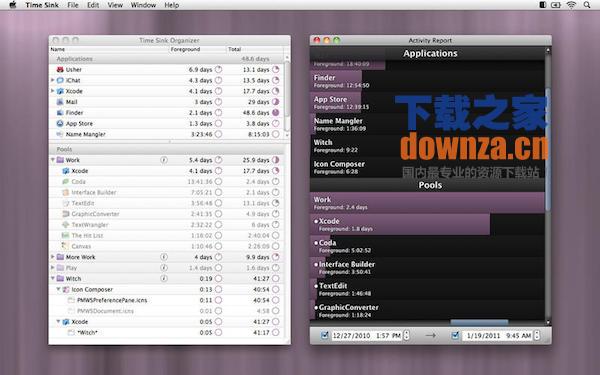Viewport: 600px width, 375px height.
Task: Select the Work bar in Activity Report Pools
Action: [427, 203]
